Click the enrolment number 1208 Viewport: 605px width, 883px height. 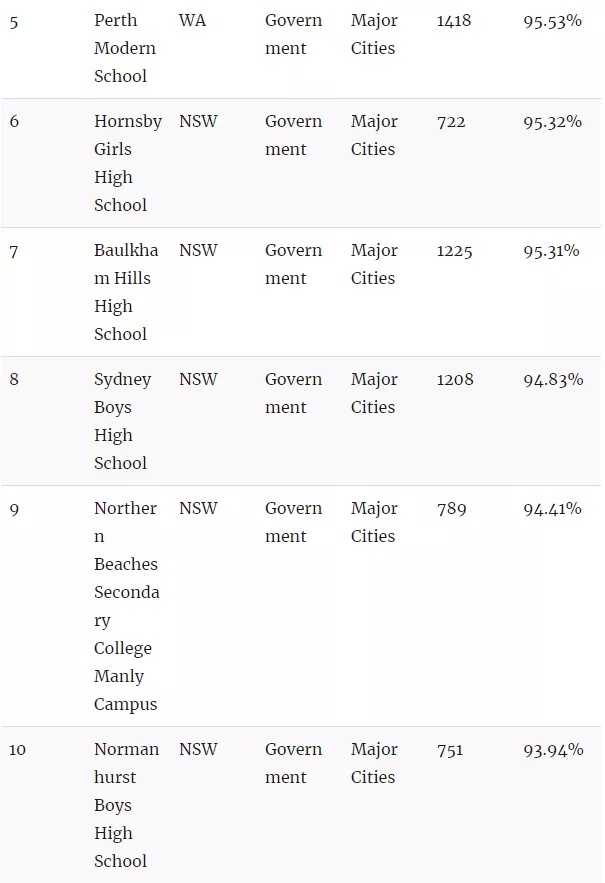click(x=455, y=380)
